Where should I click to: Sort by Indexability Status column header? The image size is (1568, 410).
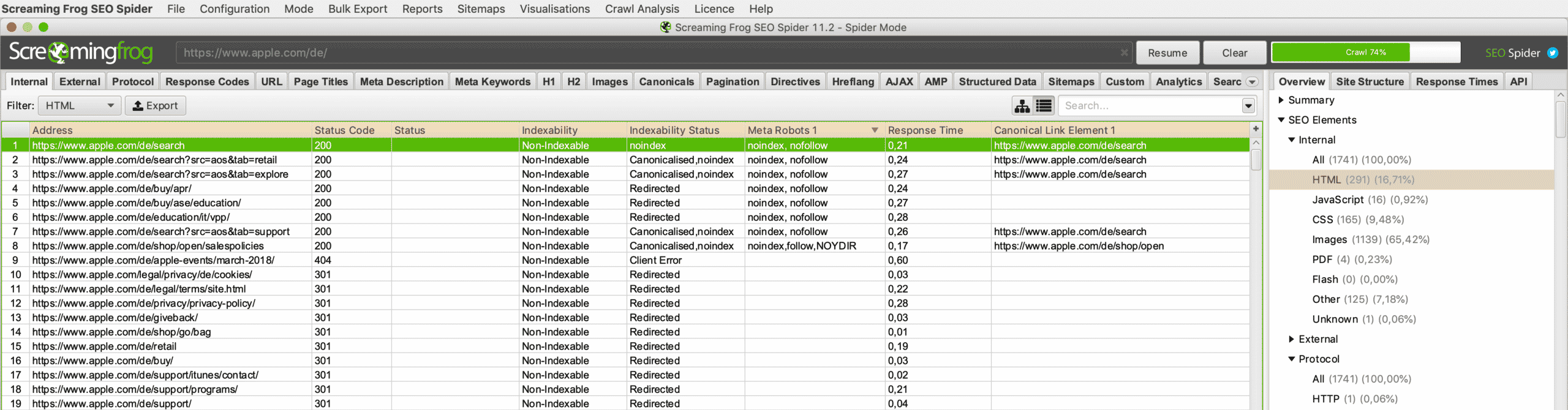click(685, 130)
